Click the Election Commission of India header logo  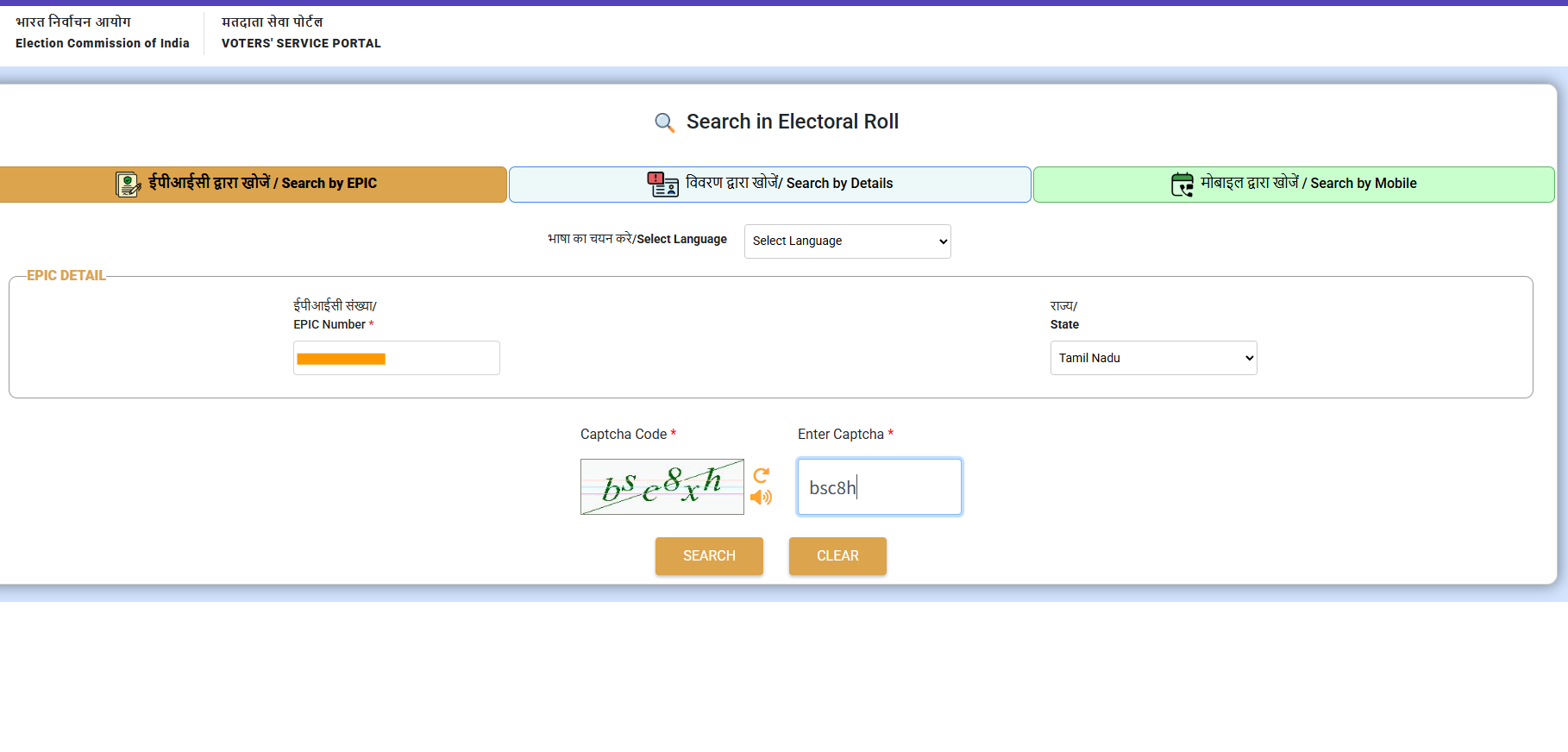(x=102, y=33)
